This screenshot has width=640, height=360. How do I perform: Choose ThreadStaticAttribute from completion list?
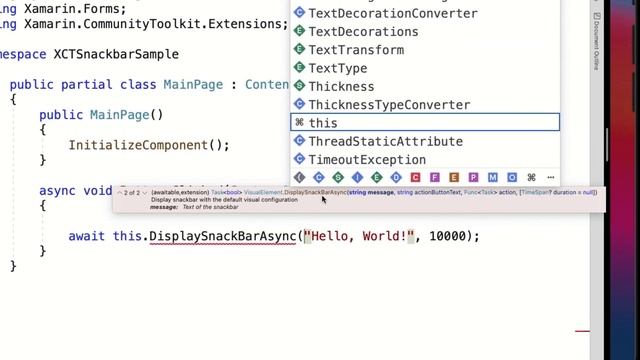(x=425, y=141)
